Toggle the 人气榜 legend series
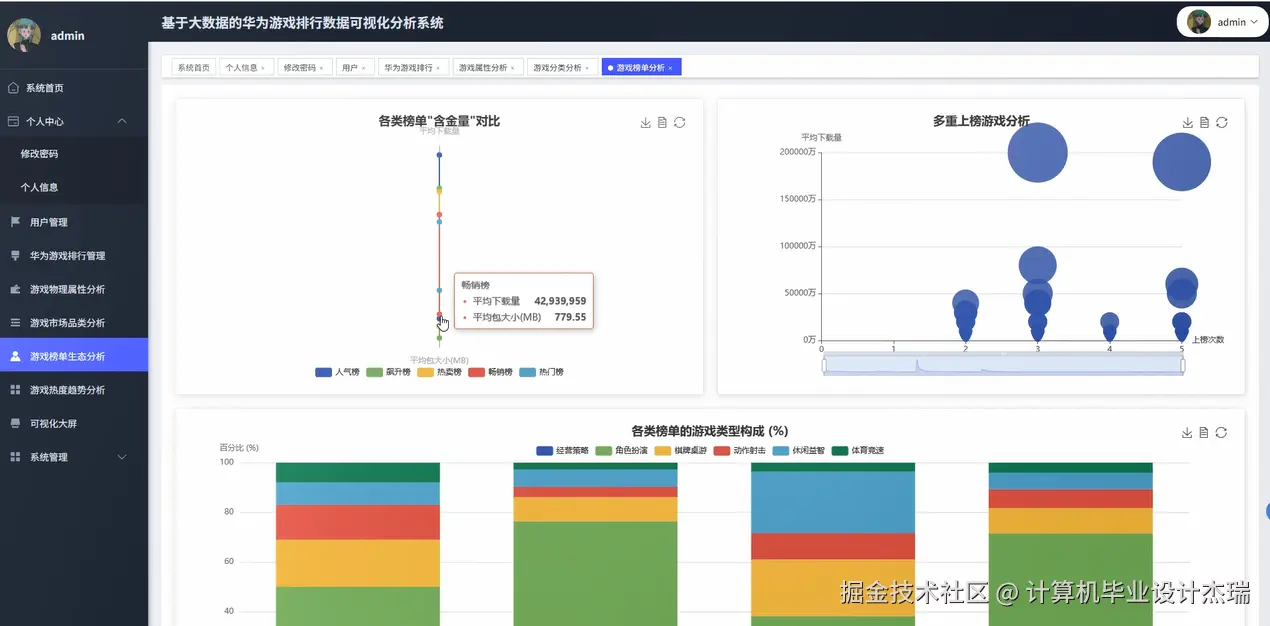Screen dimensions: 1270x626 [337, 372]
